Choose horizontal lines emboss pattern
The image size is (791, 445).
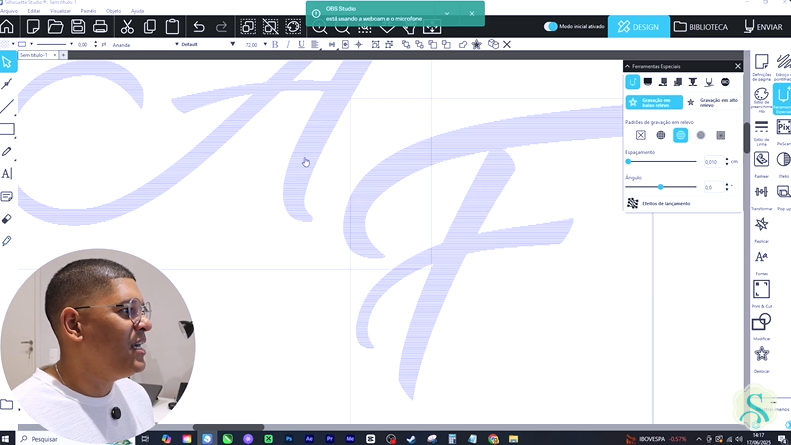681,135
